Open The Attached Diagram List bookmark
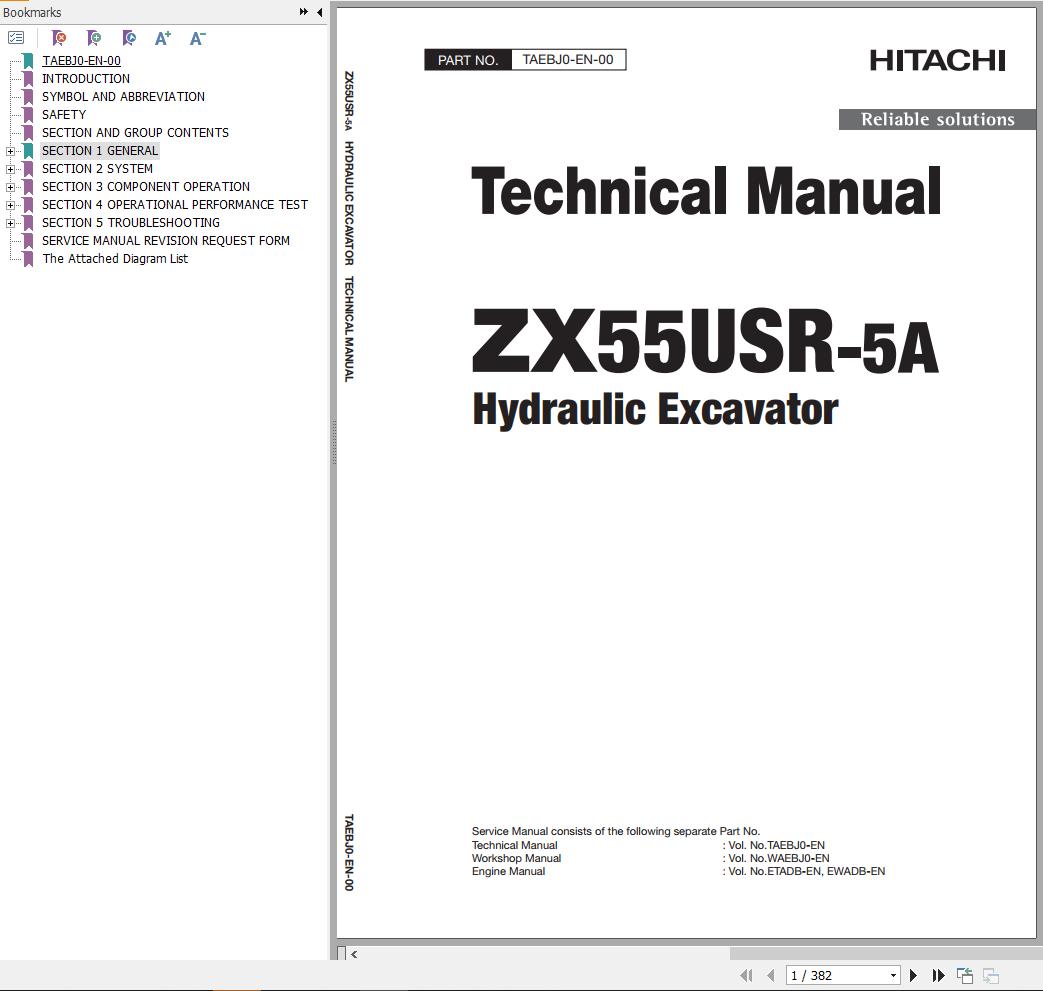Image resolution: width=1043 pixels, height=991 pixels. (115, 258)
